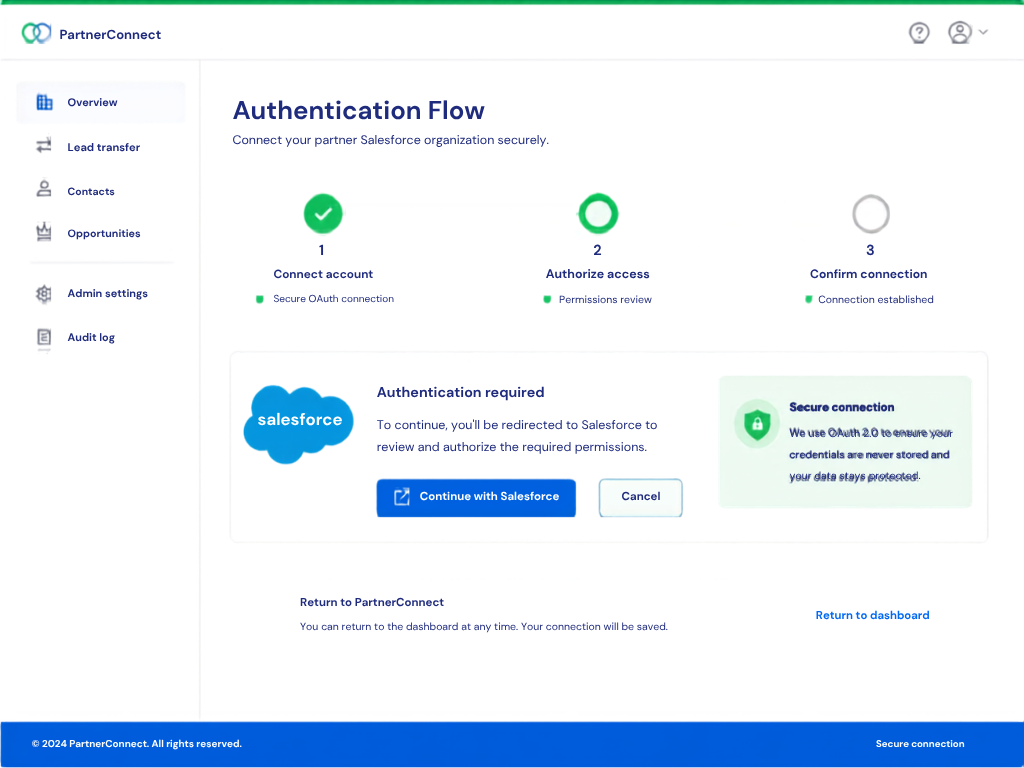The image size is (1024, 768).
Task: Go to Overview in the sidebar
Action: 101,102
